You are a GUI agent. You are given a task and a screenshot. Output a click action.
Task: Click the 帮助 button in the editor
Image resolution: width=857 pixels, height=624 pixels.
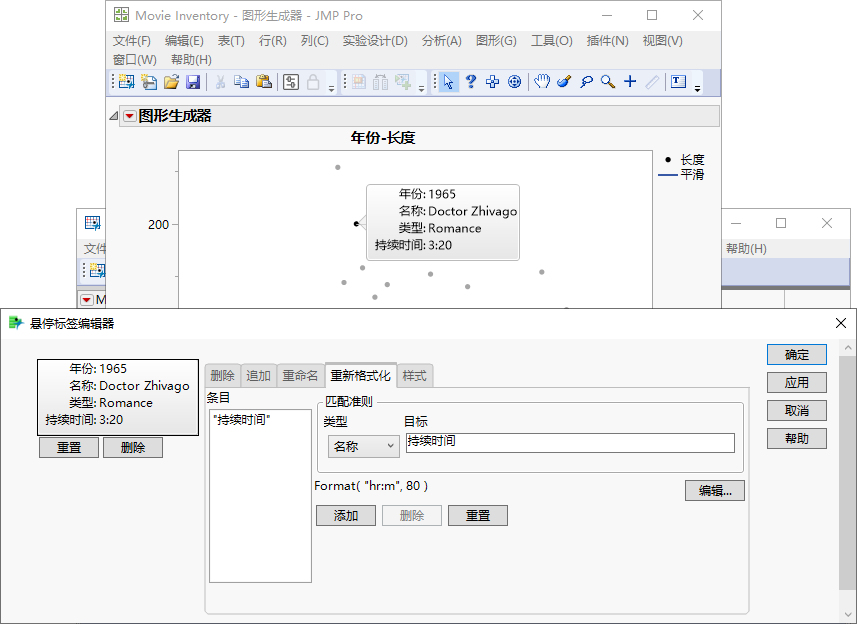coord(796,438)
